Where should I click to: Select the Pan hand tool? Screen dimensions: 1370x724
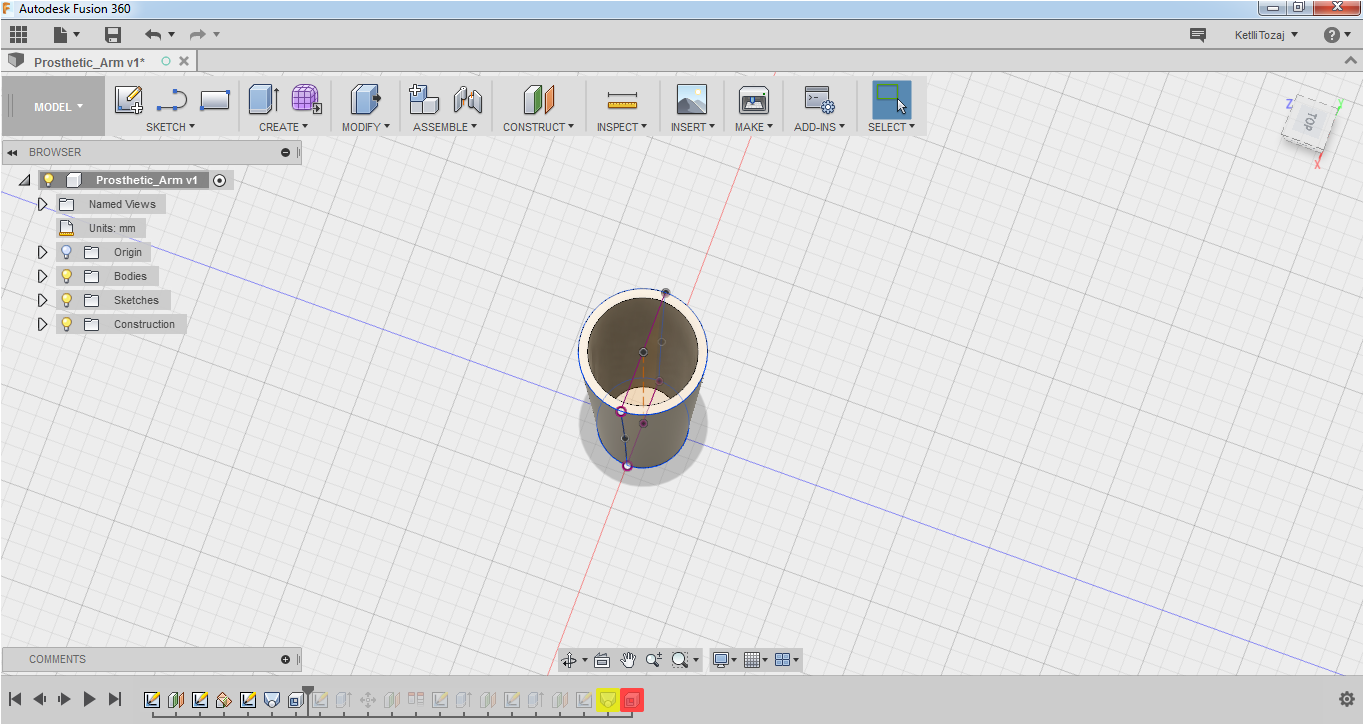(628, 660)
